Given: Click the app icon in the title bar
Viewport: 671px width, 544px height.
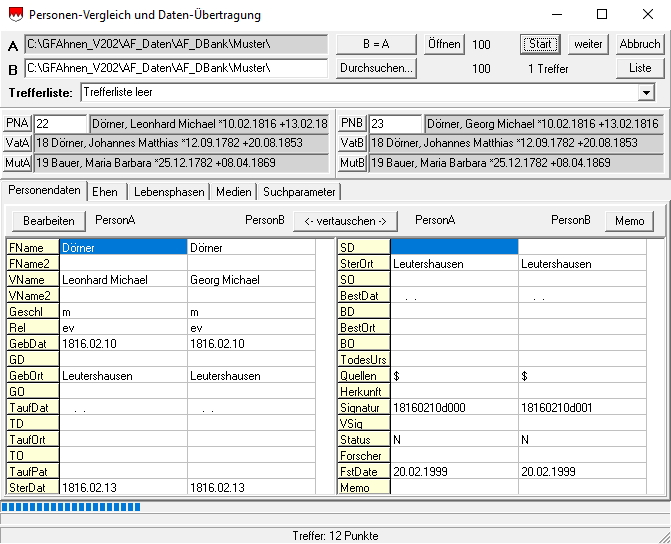Looking at the screenshot, I should click(15, 15).
